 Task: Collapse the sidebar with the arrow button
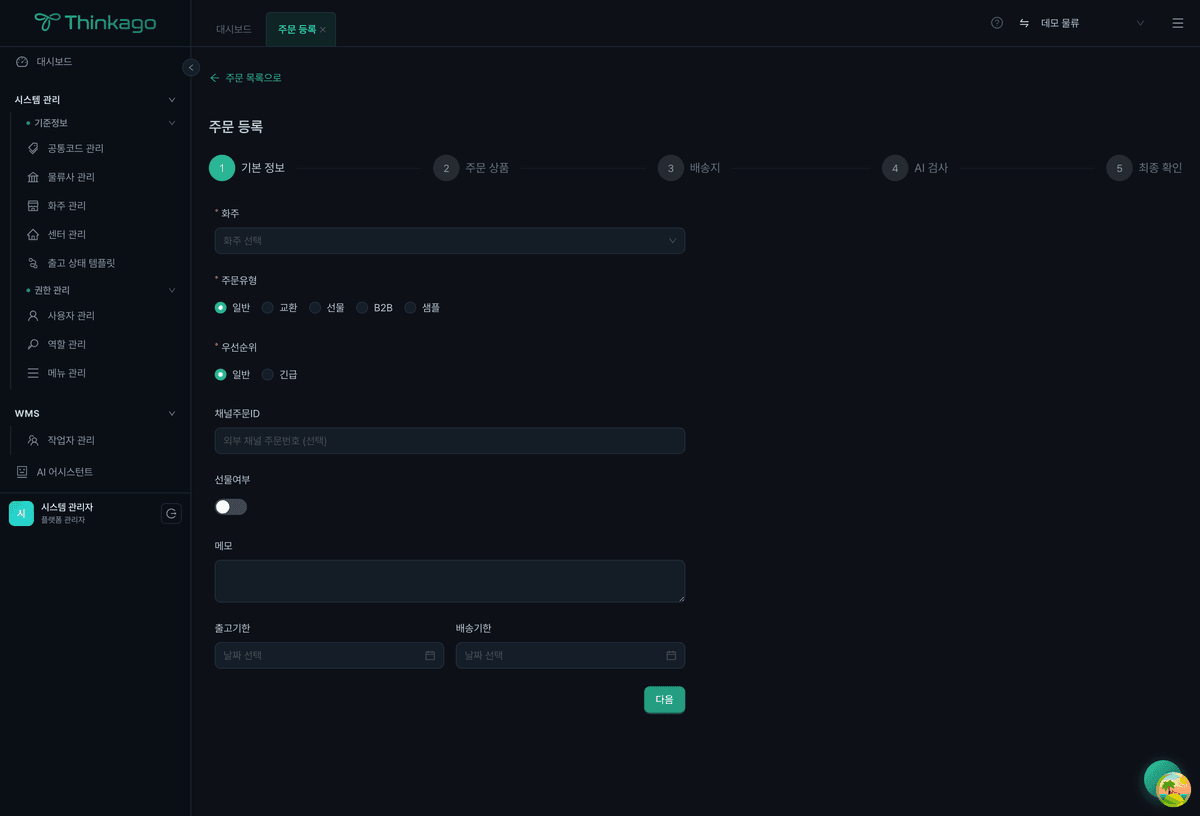click(191, 67)
